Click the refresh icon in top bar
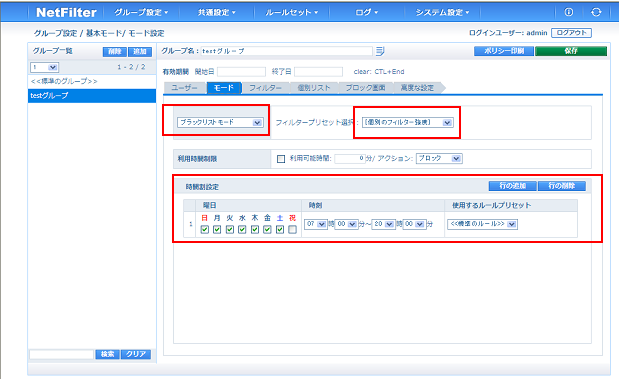The height and width of the screenshot is (380, 620). pos(596,12)
